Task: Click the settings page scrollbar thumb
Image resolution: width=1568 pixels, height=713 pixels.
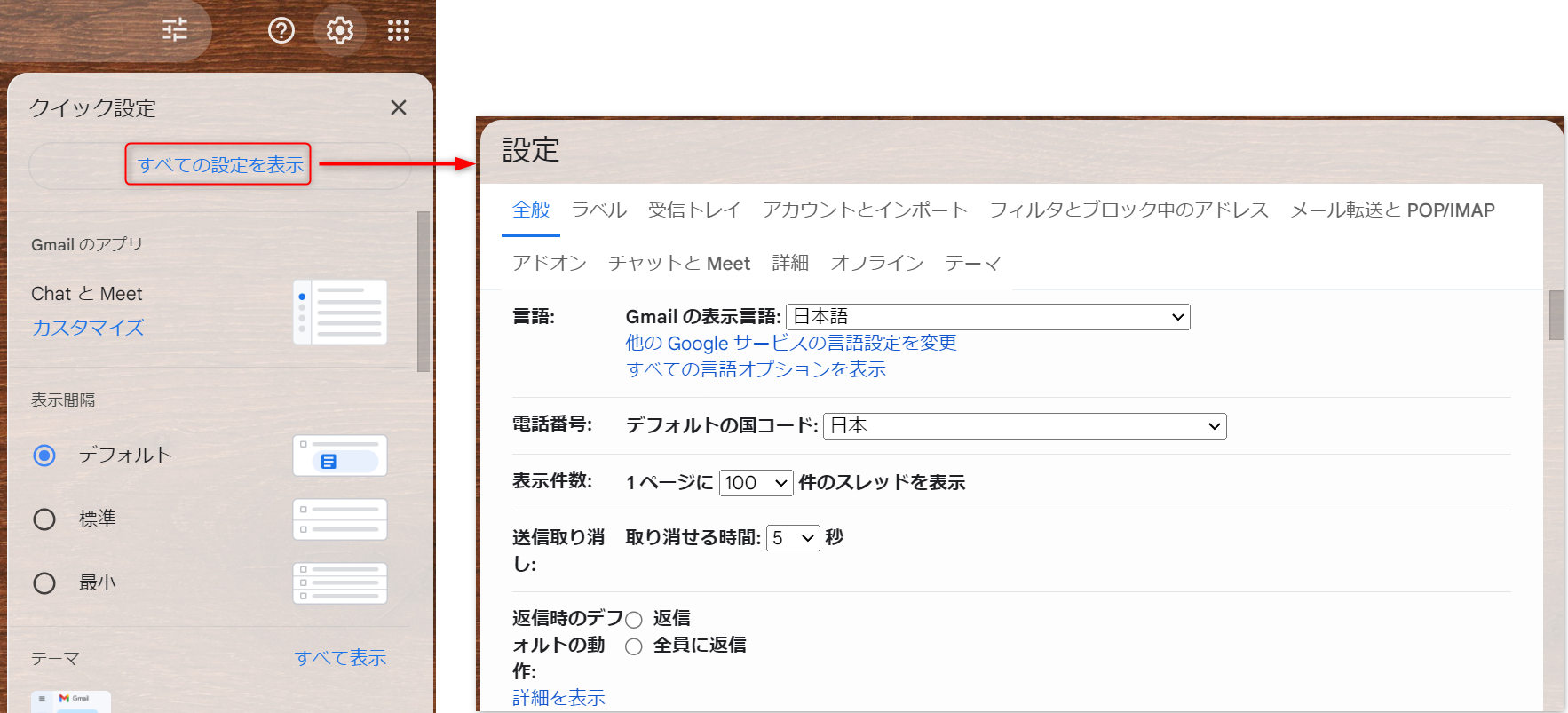Action: [1556, 315]
